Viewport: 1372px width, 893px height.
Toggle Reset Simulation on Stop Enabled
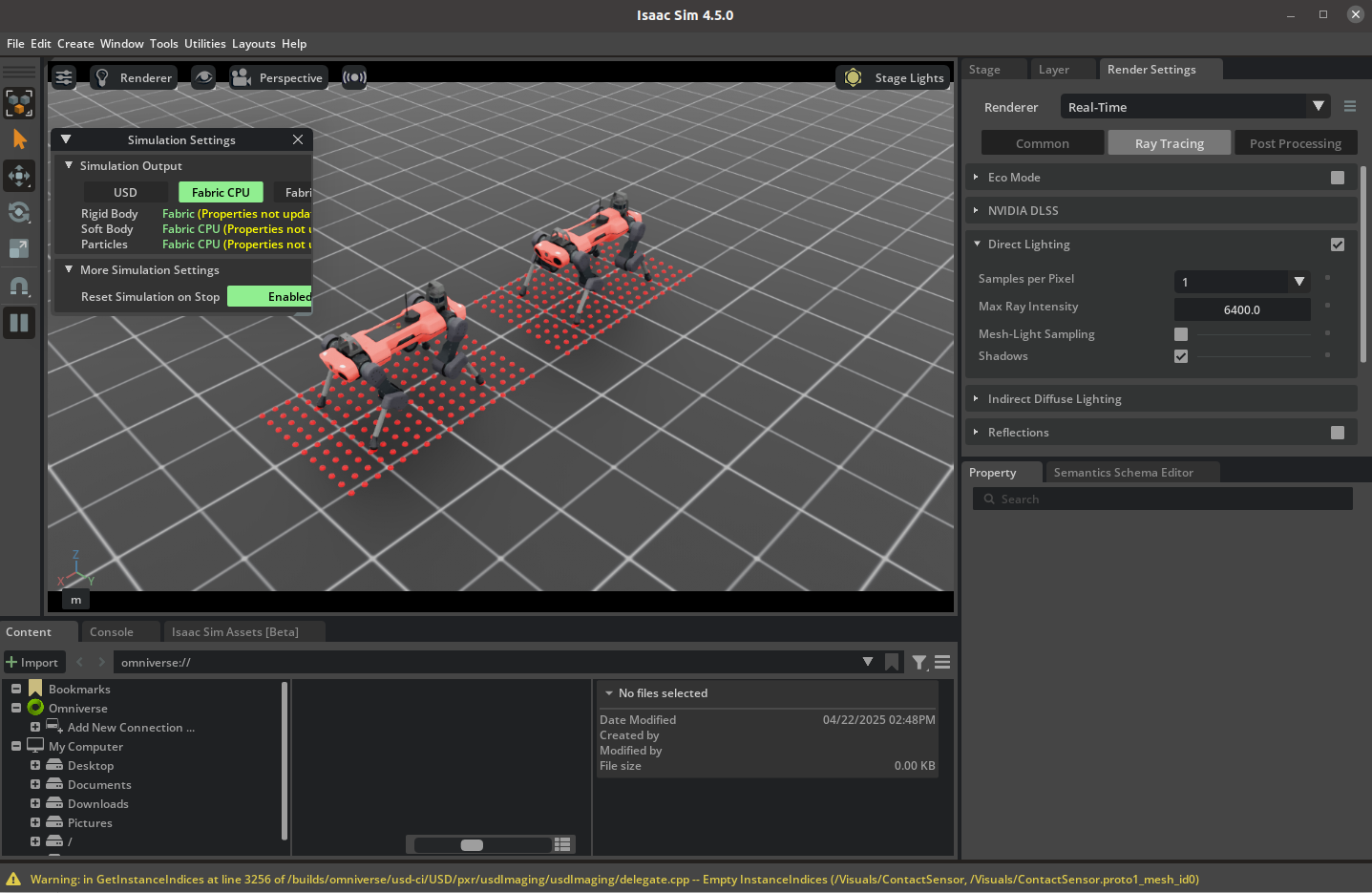tap(270, 297)
